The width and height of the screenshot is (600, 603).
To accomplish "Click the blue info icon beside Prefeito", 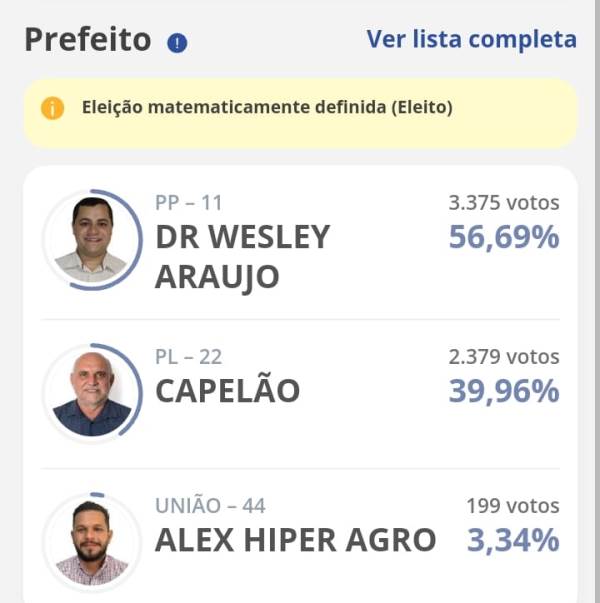I will pos(178,42).
